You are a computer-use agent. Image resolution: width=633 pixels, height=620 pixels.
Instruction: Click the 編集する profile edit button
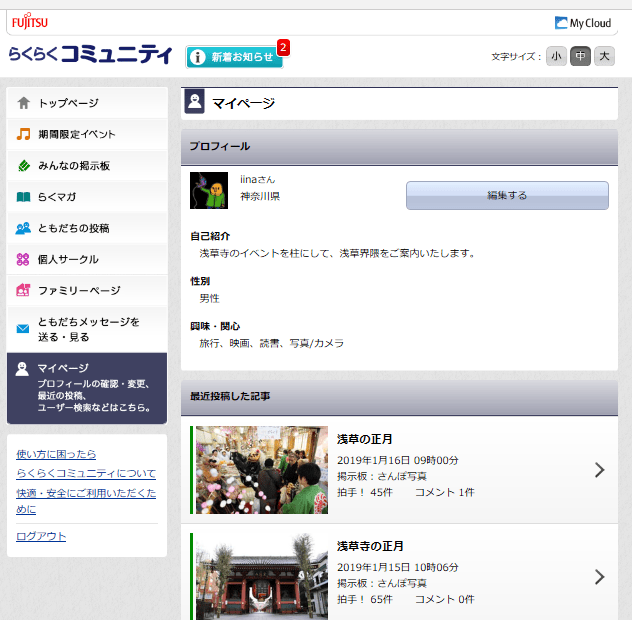click(x=507, y=195)
